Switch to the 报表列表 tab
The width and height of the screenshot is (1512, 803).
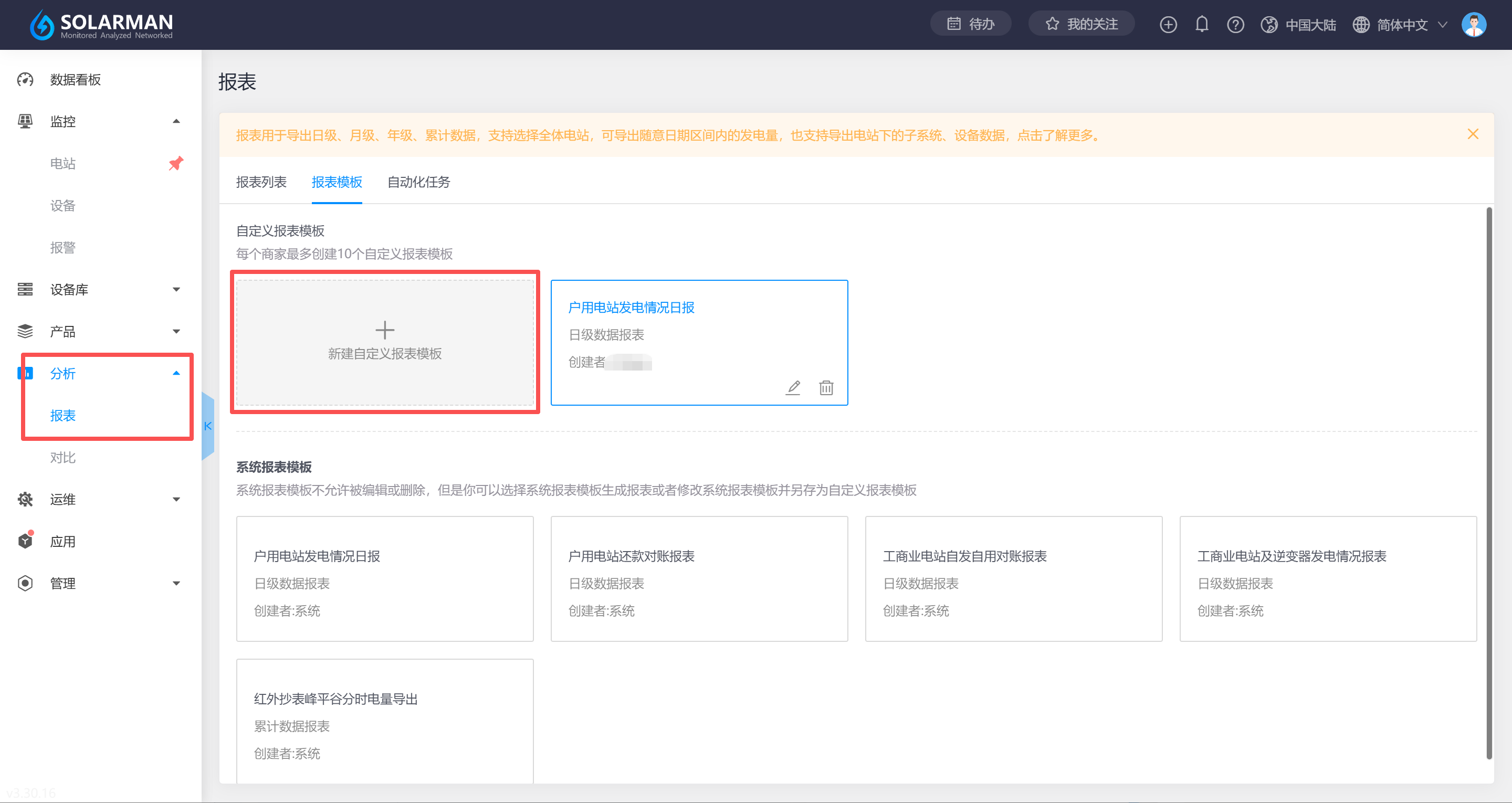pyautogui.click(x=261, y=182)
